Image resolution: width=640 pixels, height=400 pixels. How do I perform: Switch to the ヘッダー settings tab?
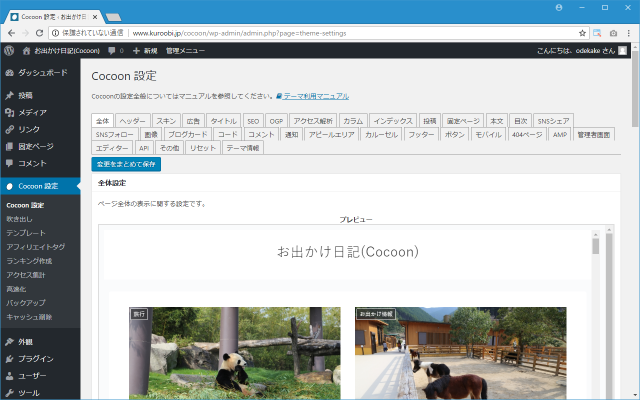133,121
